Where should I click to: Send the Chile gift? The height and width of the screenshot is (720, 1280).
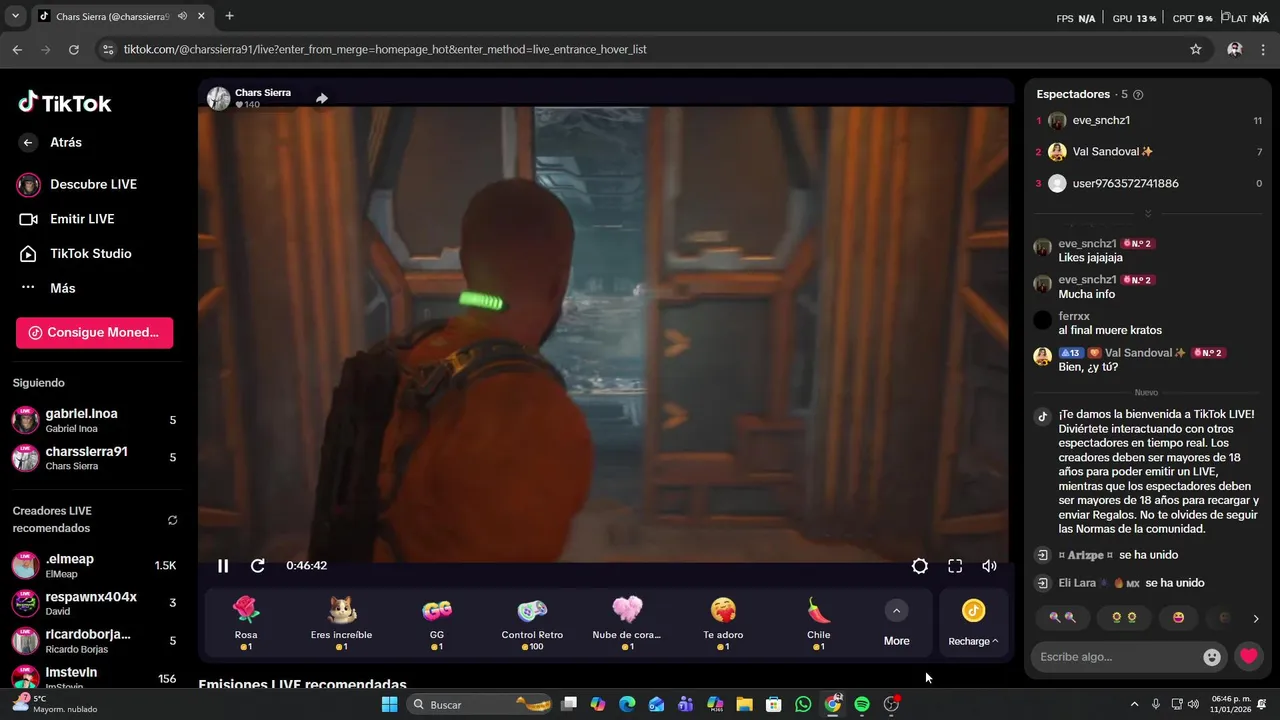click(818, 623)
